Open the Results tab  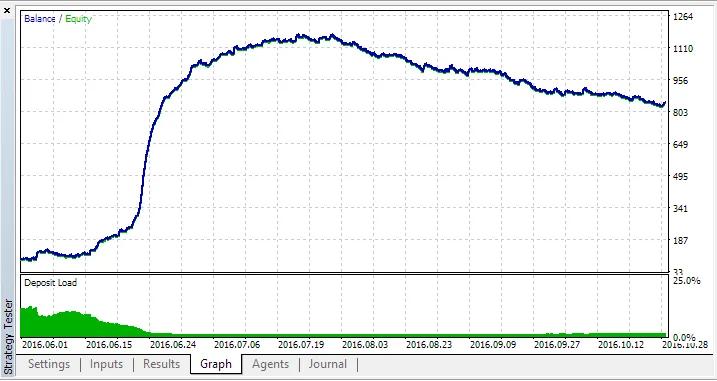(161, 364)
